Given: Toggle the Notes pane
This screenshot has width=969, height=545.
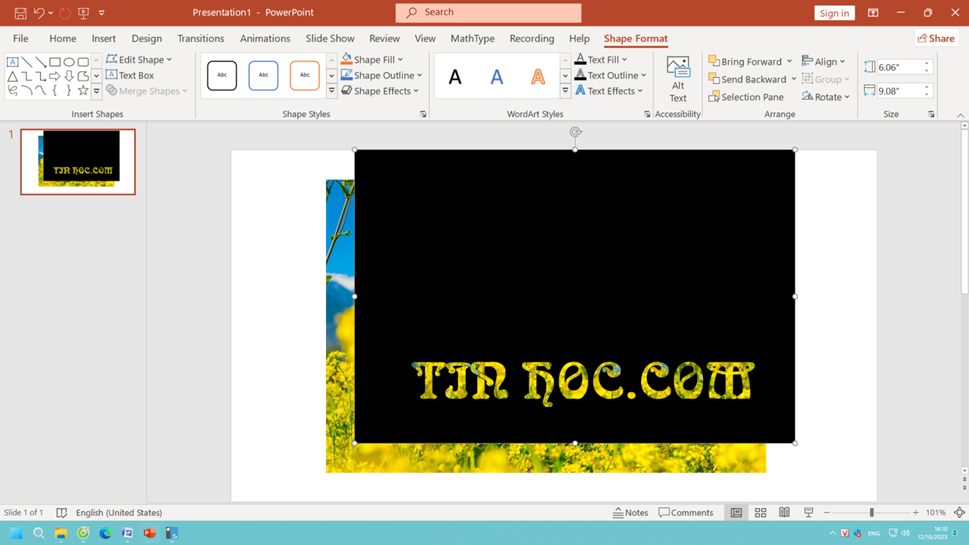Looking at the screenshot, I should [630, 513].
